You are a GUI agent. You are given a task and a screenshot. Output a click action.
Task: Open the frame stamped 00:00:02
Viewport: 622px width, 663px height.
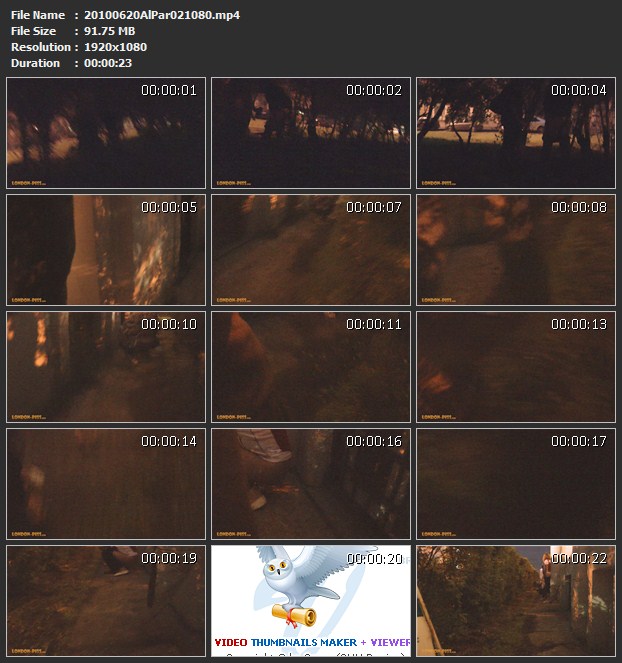[311, 133]
